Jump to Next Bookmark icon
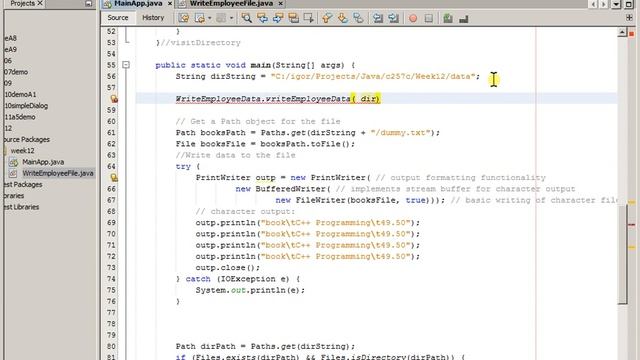The width and height of the screenshot is (640, 360). point(342,18)
